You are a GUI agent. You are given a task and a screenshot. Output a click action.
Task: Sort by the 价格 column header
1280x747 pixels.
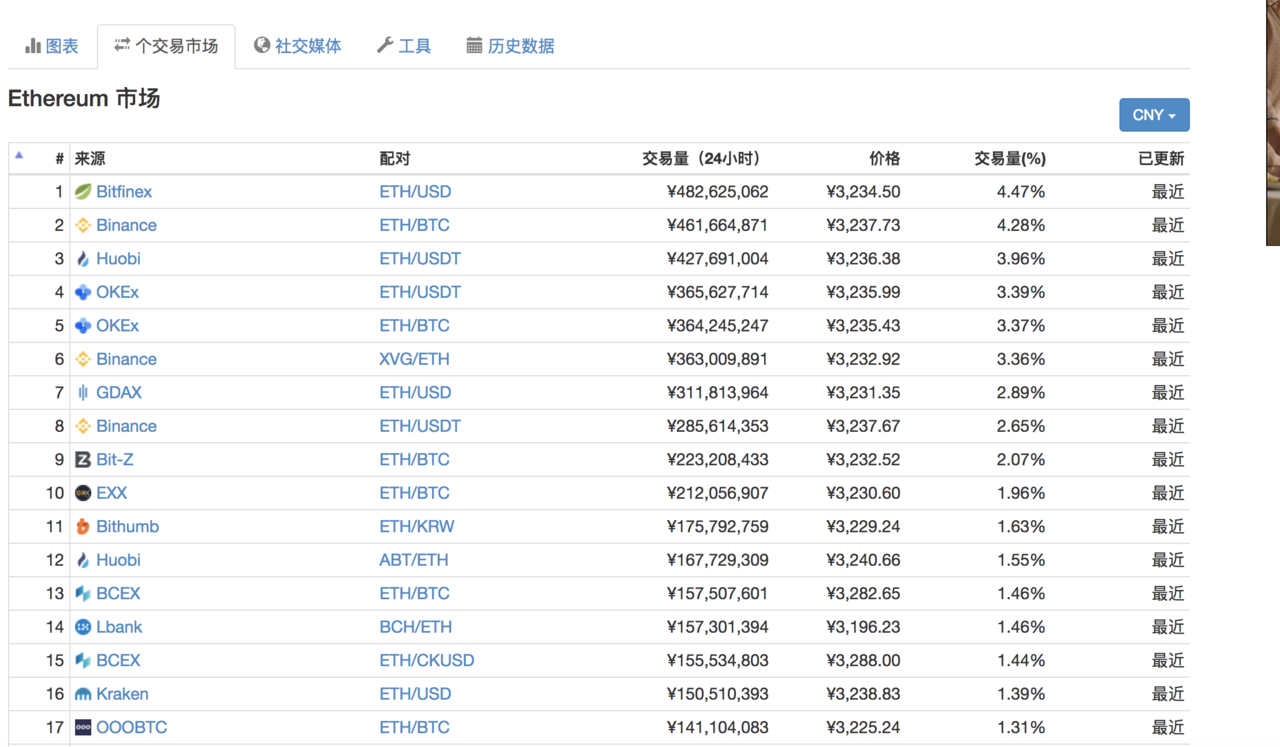click(x=885, y=158)
